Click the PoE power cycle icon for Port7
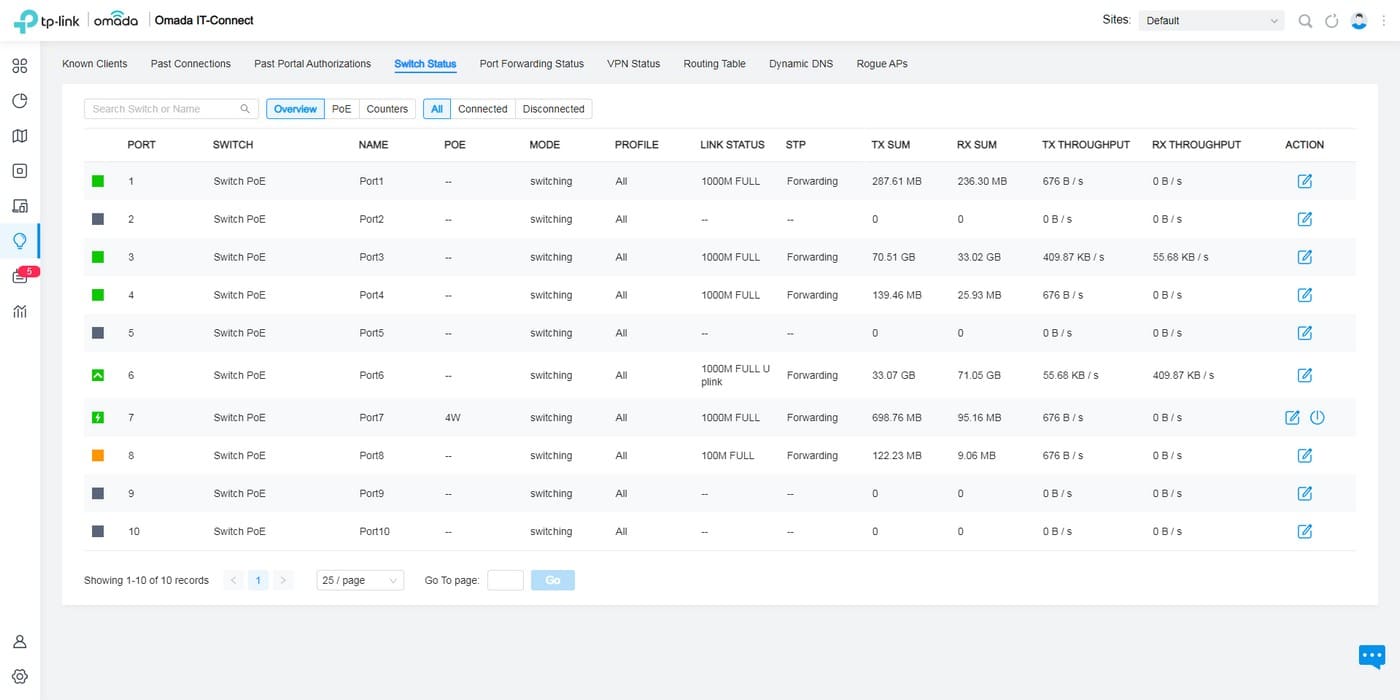 [1317, 418]
